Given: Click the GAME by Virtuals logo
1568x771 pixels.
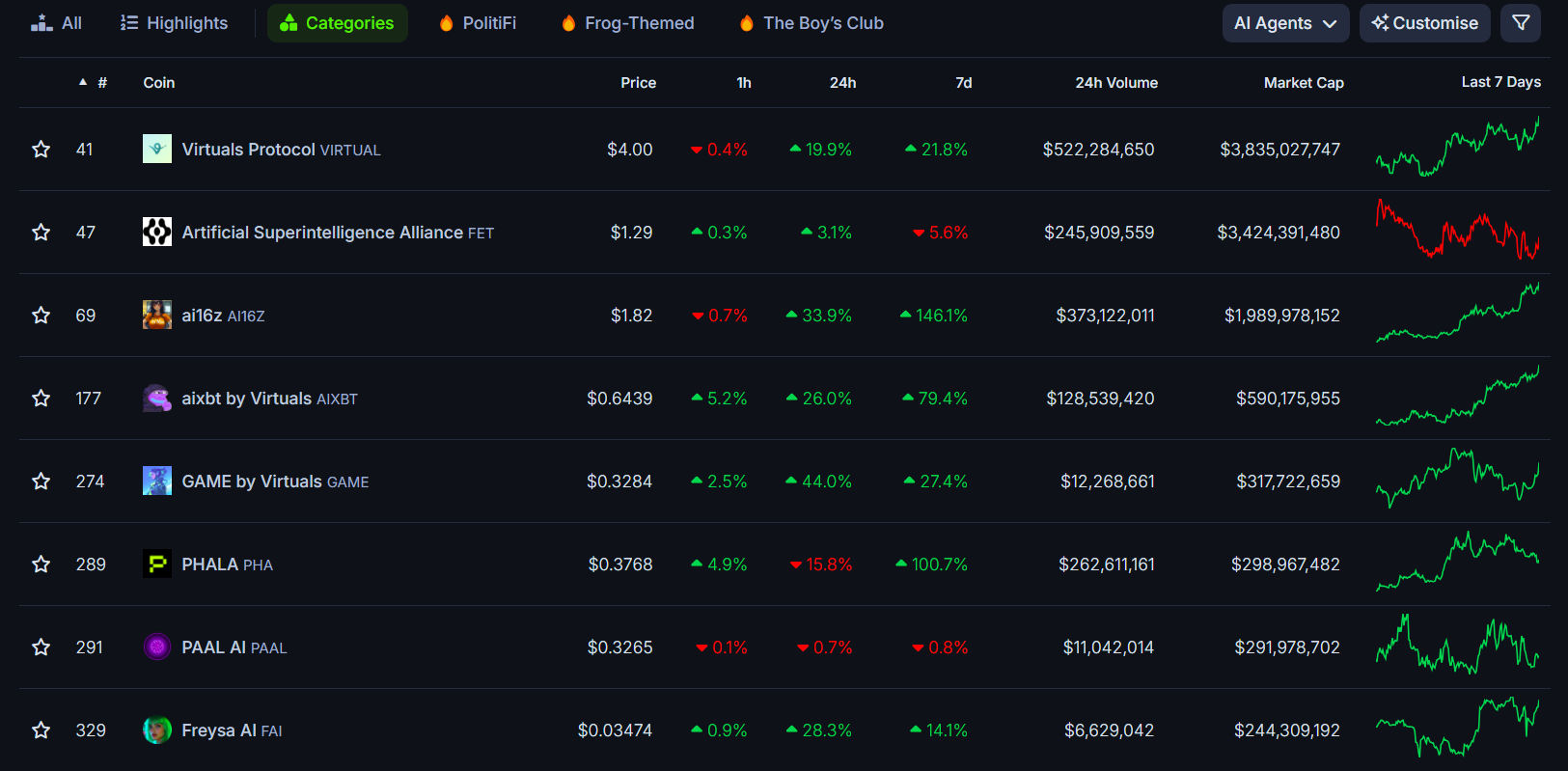Looking at the screenshot, I should click(x=157, y=481).
